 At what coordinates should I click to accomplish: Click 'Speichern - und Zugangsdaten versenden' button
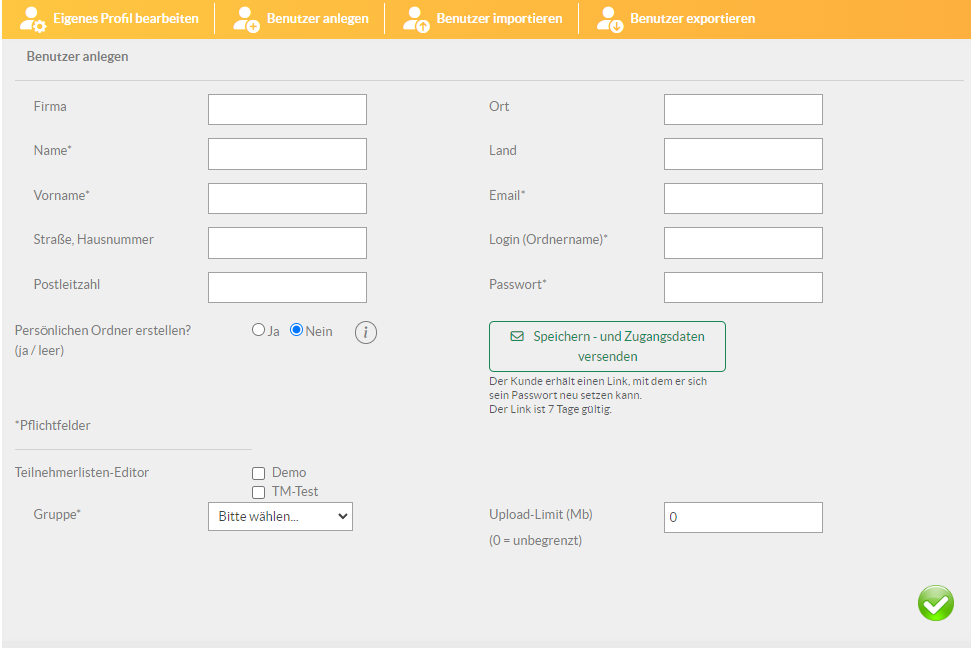click(x=607, y=346)
